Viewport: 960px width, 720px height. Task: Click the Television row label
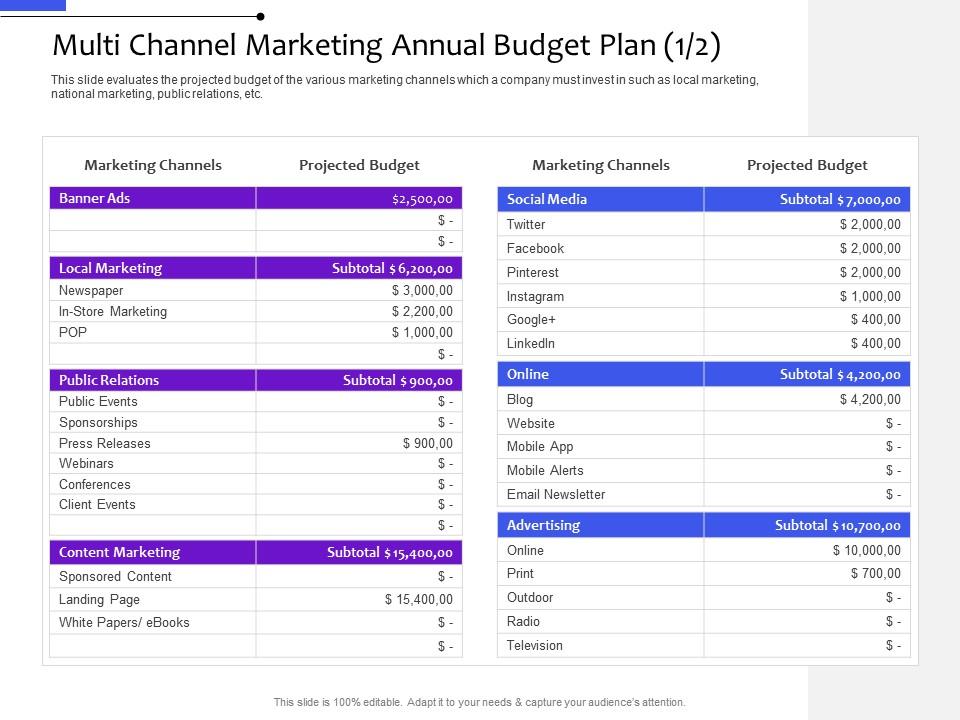535,645
